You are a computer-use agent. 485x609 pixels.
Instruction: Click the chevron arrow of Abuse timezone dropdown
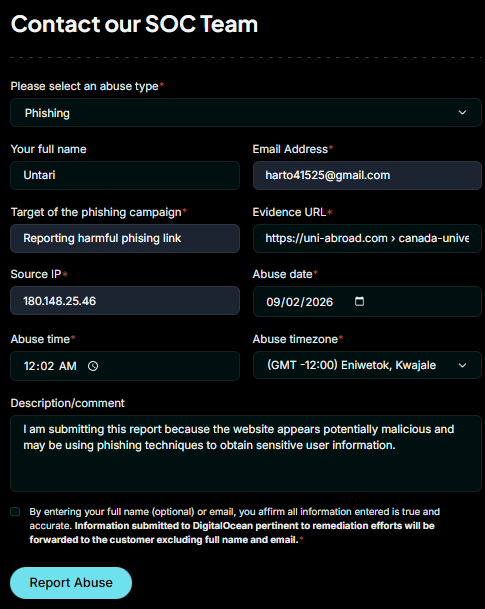click(462, 365)
